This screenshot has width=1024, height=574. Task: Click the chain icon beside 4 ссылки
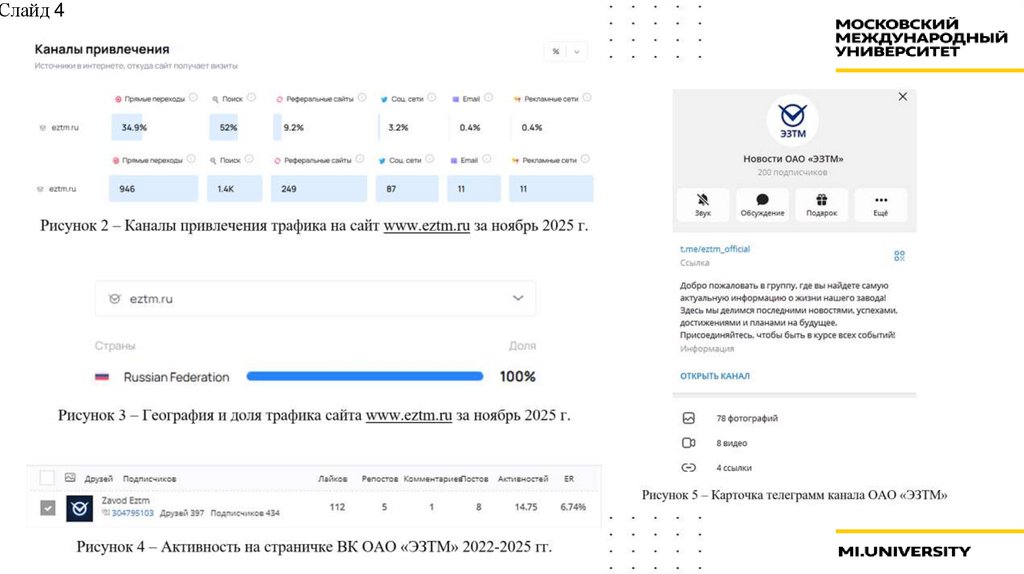coord(688,468)
